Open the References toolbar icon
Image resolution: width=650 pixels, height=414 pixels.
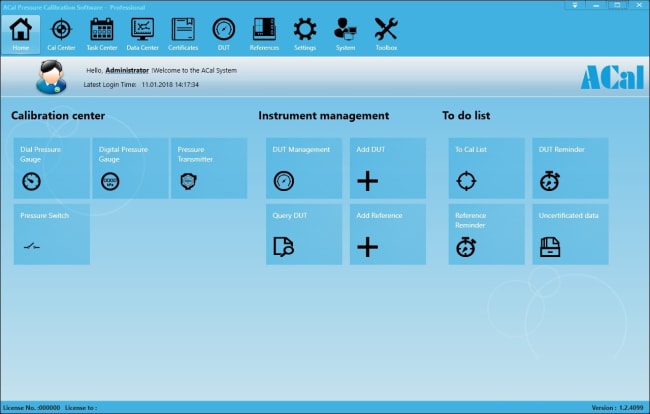[264, 34]
